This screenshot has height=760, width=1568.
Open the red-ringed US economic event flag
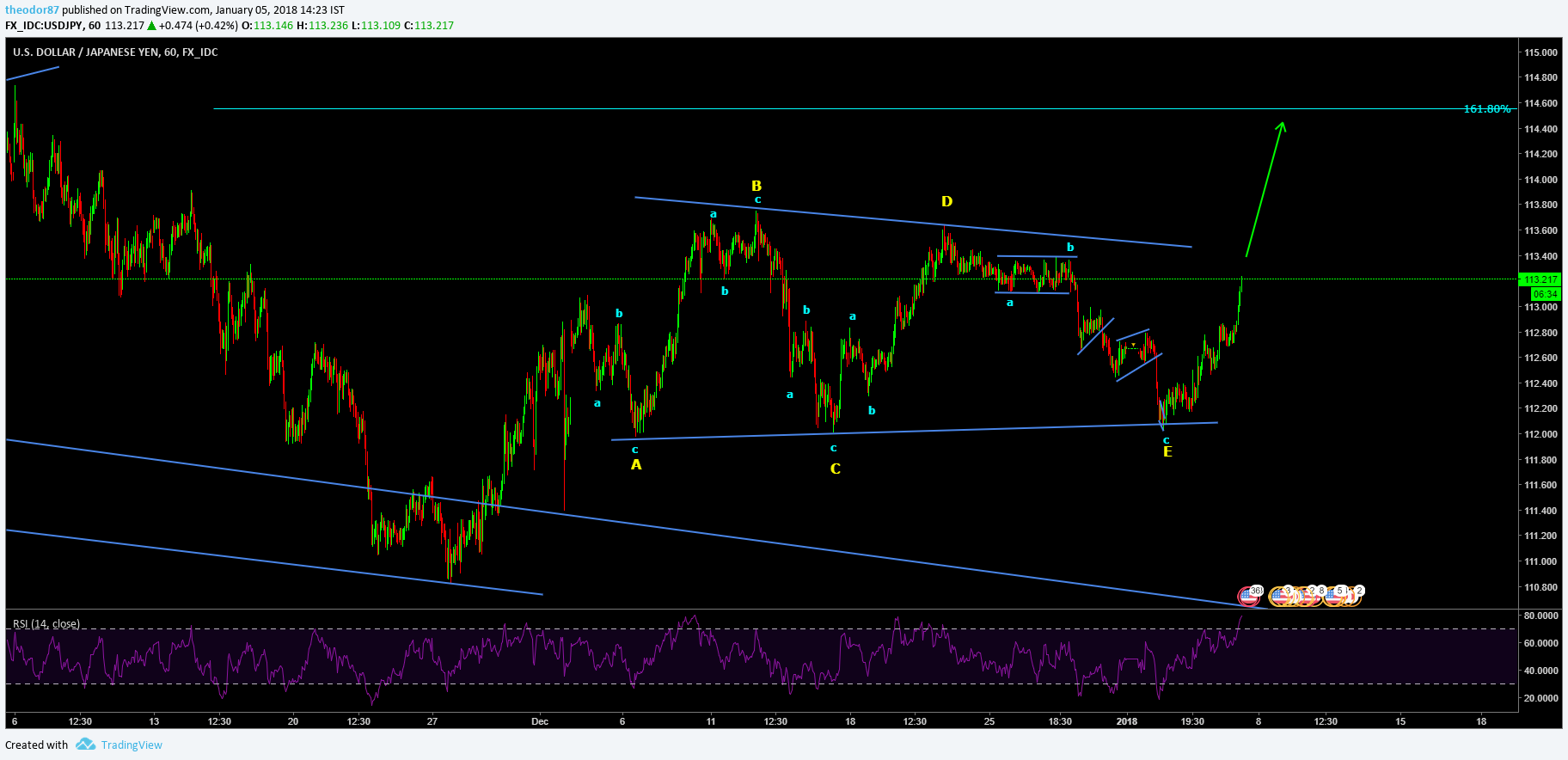[1248, 597]
